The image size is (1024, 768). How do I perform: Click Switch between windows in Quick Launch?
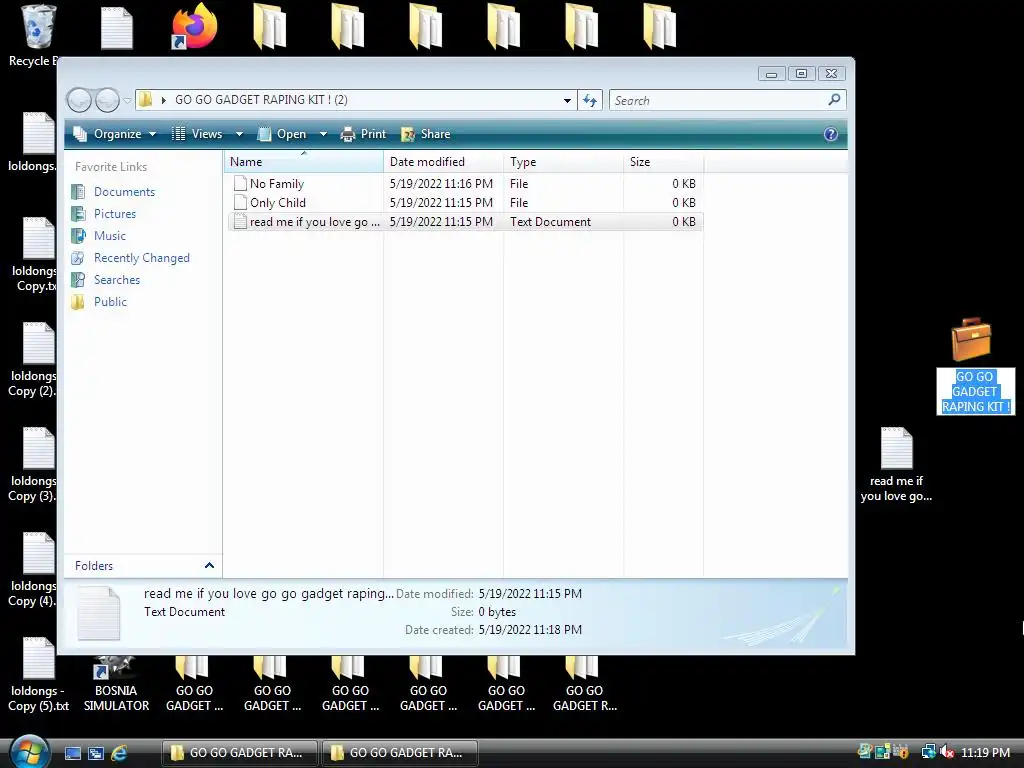(x=95, y=753)
